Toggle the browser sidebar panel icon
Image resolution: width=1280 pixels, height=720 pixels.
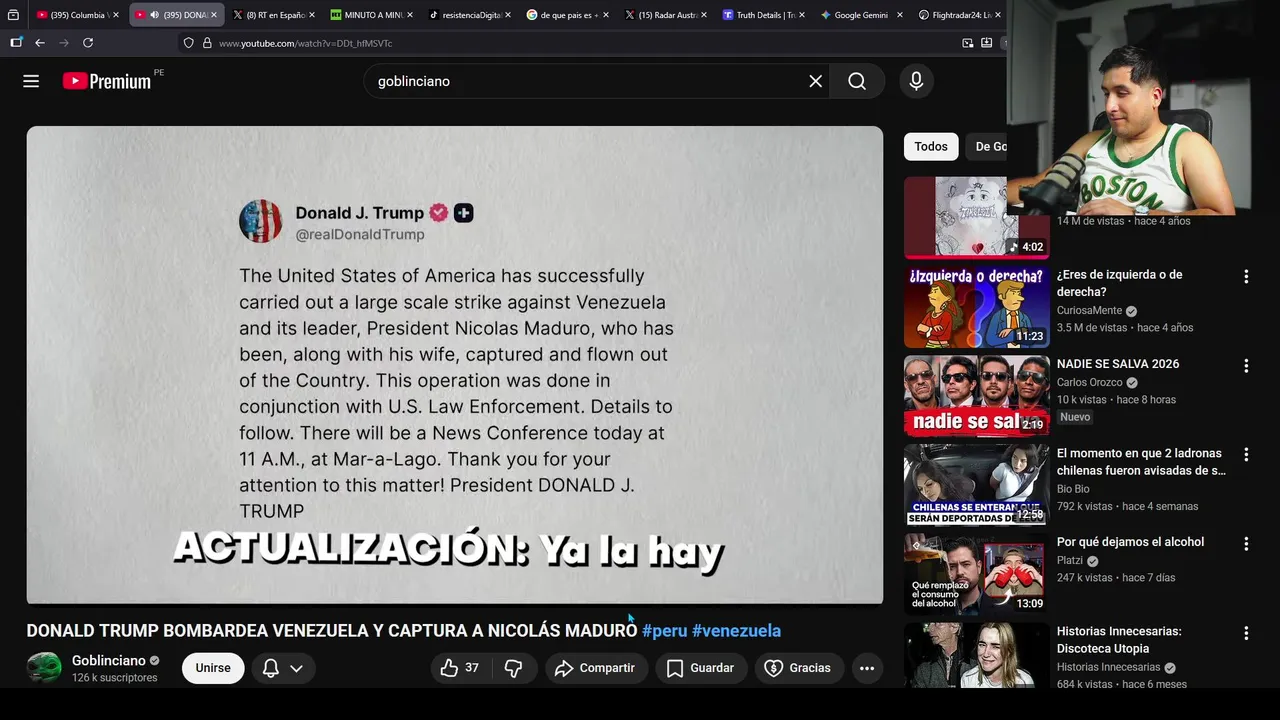click(16, 43)
